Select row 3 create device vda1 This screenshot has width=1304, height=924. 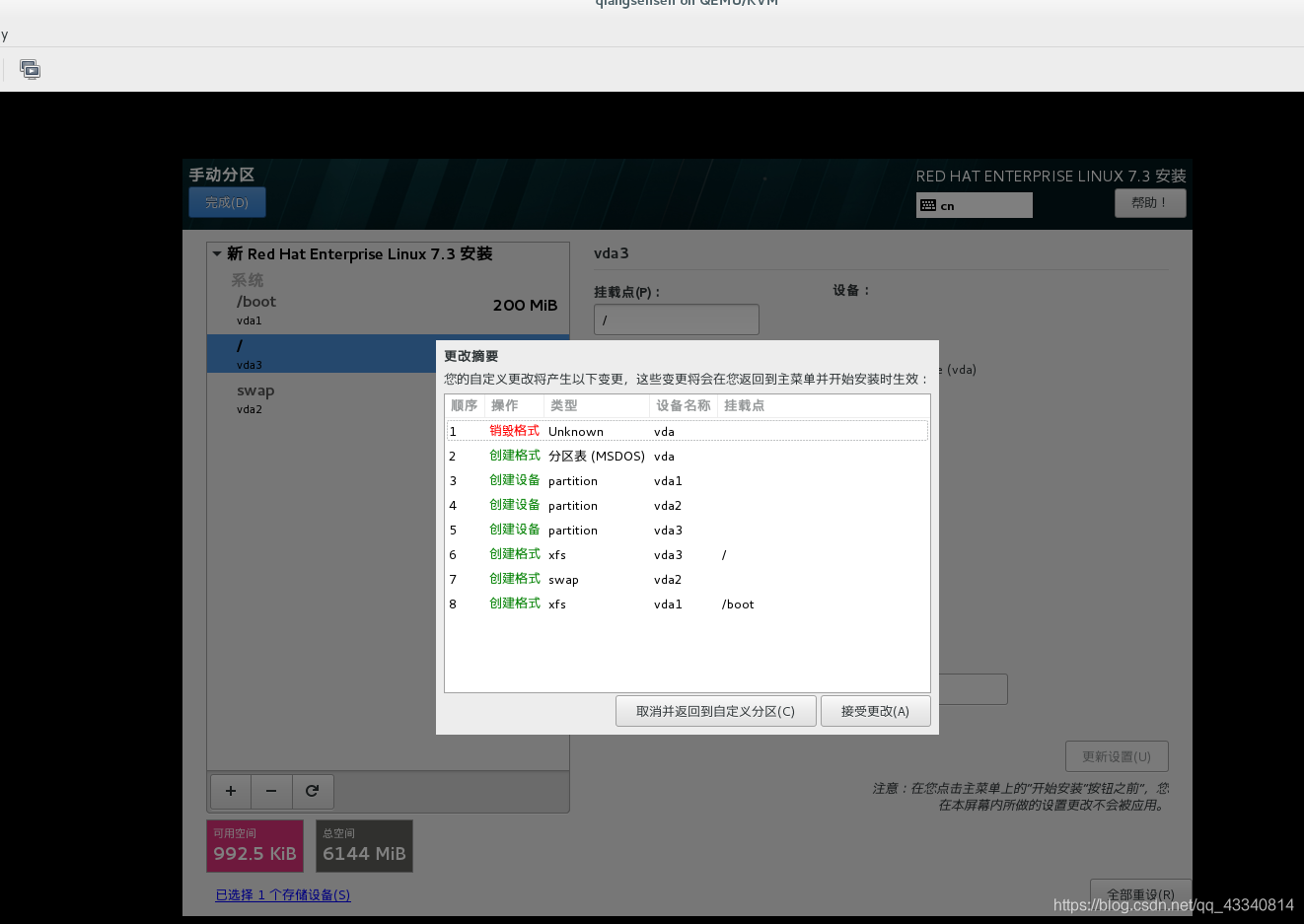click(688, 480)
